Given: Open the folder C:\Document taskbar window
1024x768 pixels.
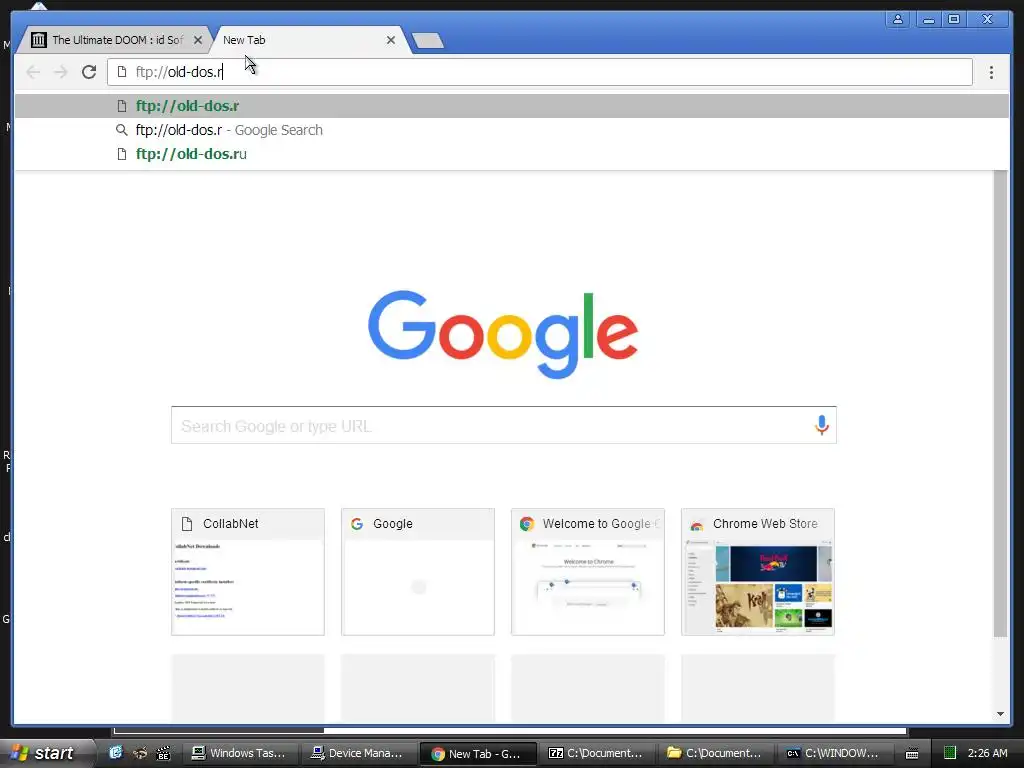Looking at the screenshot, I should pos(714,753).
